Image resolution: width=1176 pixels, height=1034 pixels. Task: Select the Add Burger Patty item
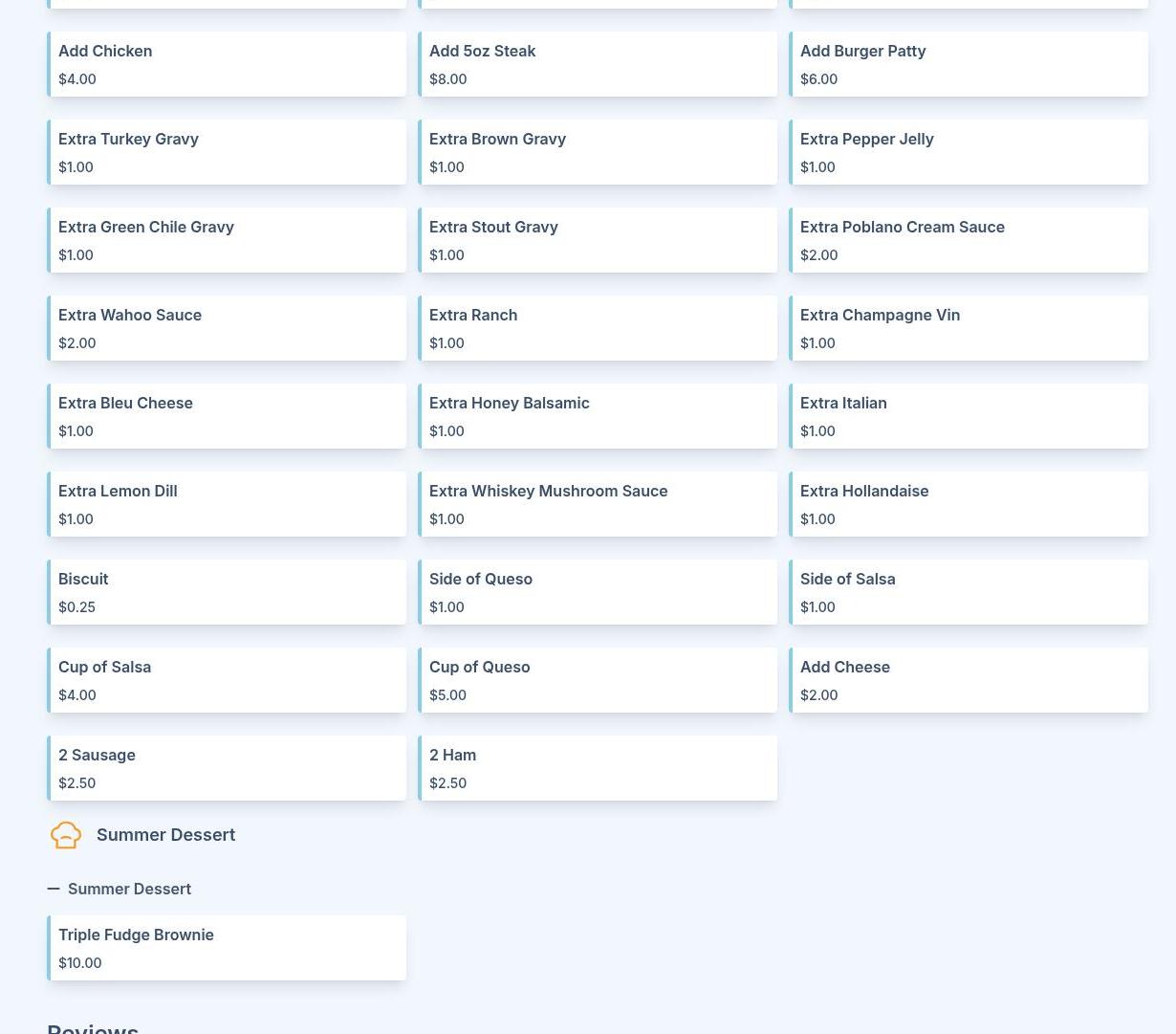[969, 64]
